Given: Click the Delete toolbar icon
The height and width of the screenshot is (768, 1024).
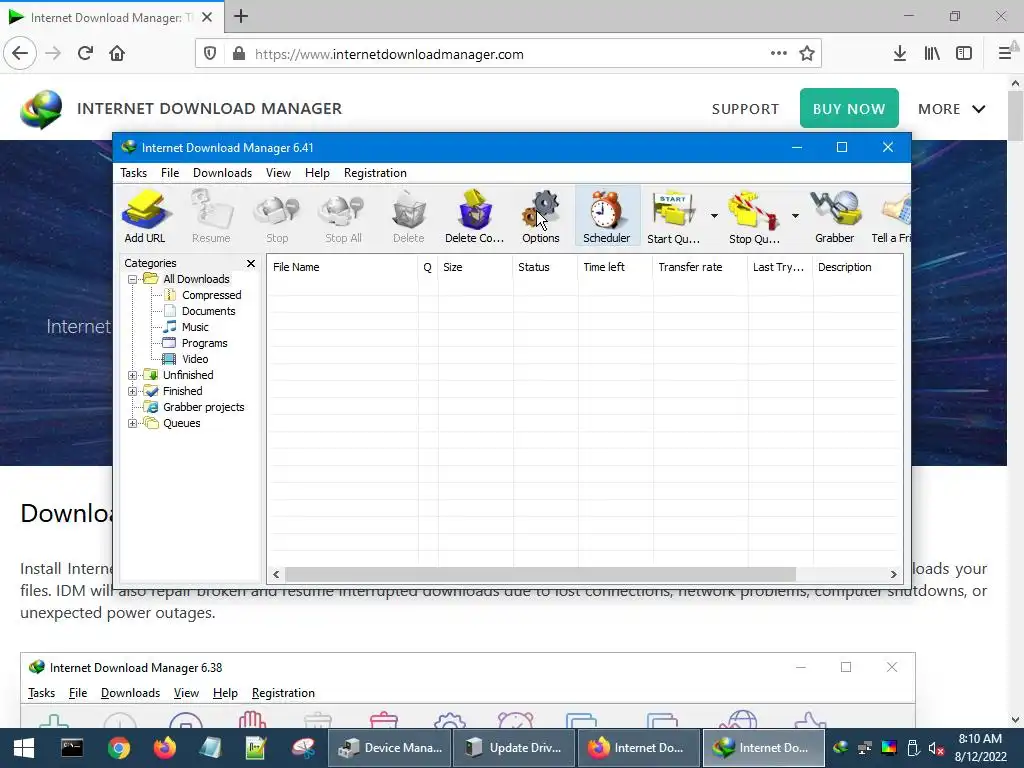Looking at the screenshot, I should pyautogui.click(x=409, y=216).
